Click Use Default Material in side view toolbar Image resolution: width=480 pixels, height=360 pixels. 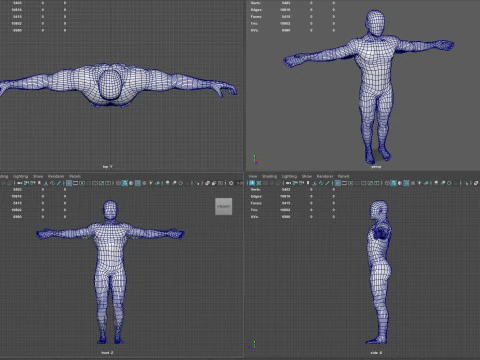click(x=400, y=183)
